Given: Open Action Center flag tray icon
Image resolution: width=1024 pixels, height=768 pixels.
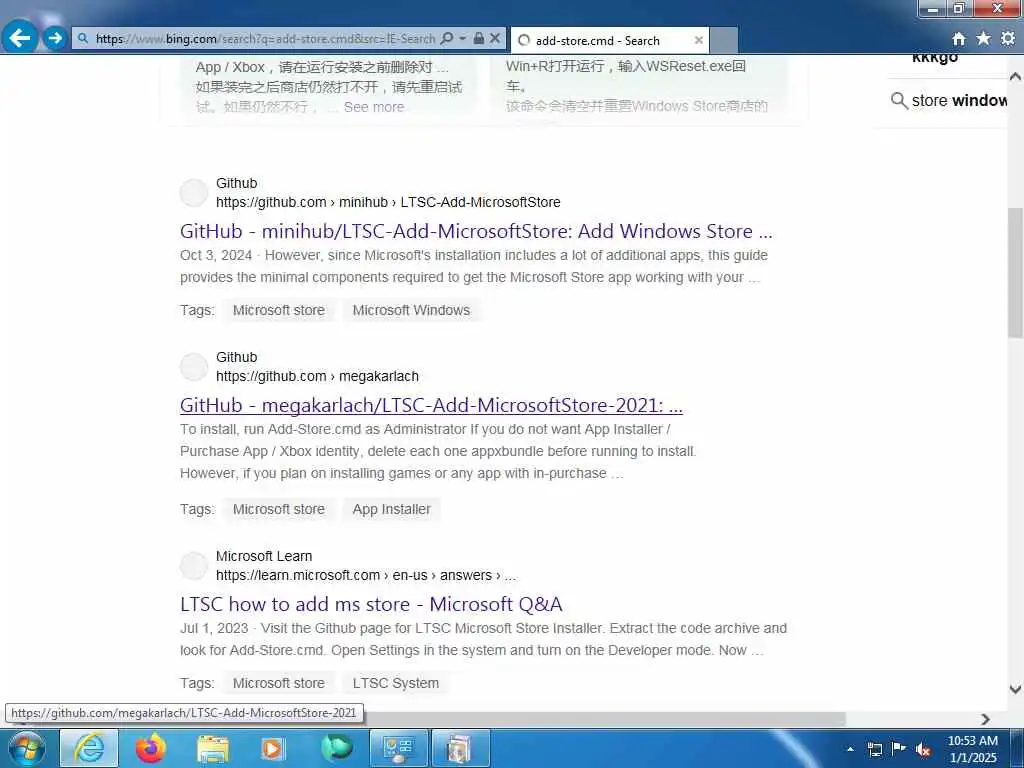Looking at the screenshot, I should pyautogui.click(x=899, y=749).
